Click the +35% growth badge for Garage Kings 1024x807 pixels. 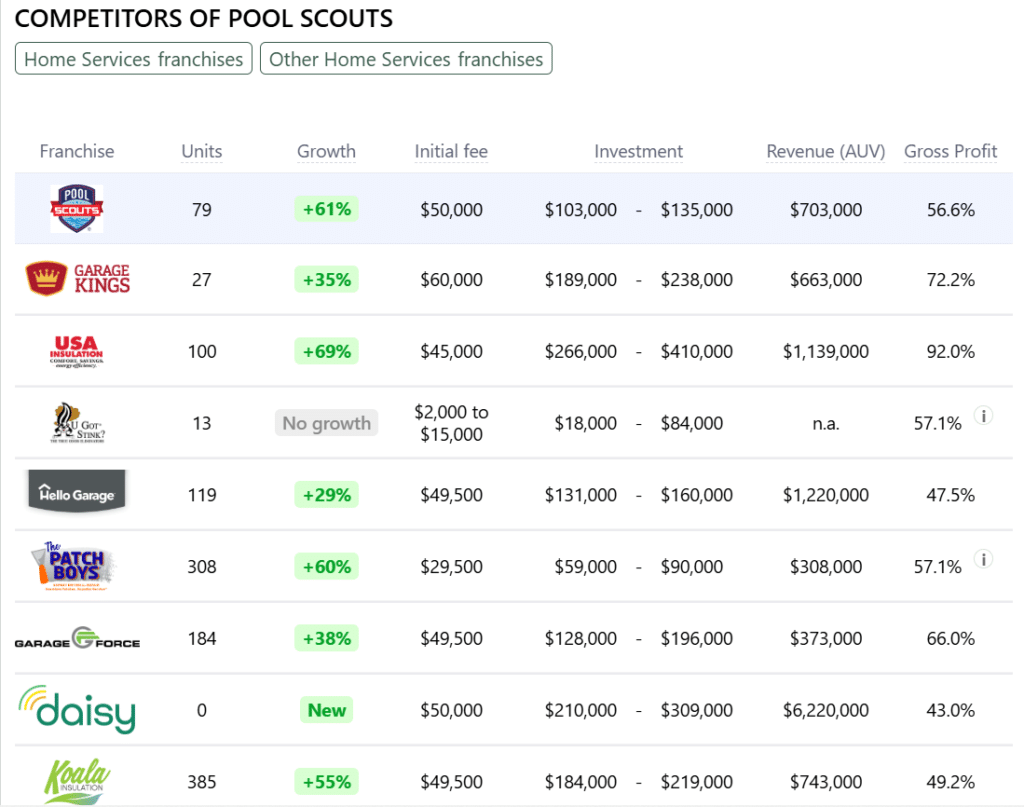(x=327, y=279)
